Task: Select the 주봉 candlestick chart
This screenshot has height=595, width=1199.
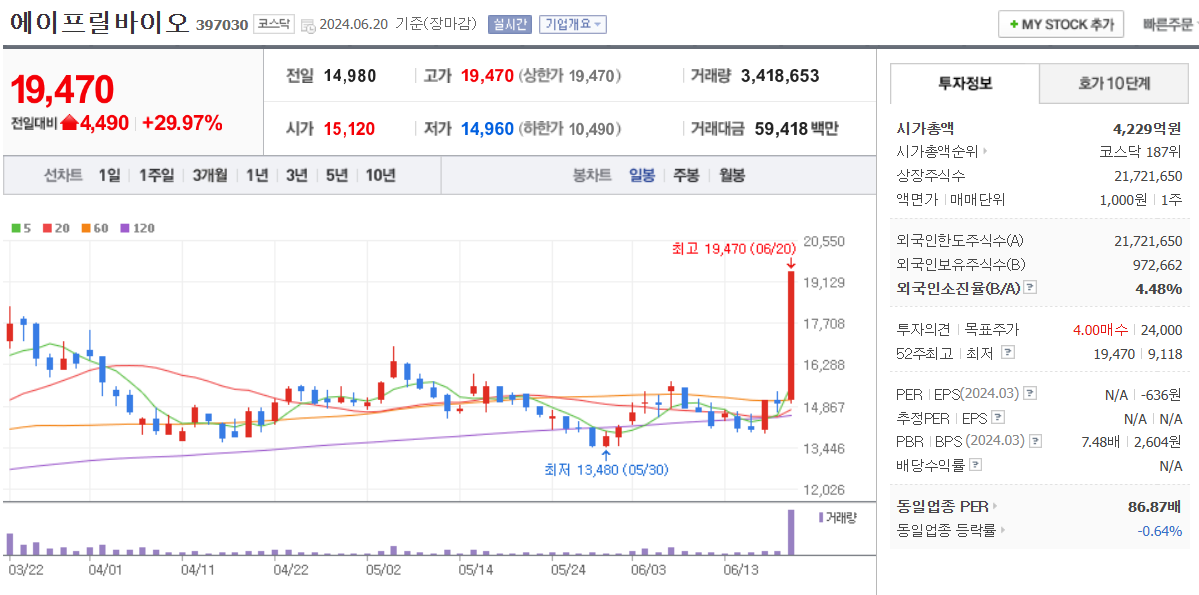Action: tap(686, 175)
